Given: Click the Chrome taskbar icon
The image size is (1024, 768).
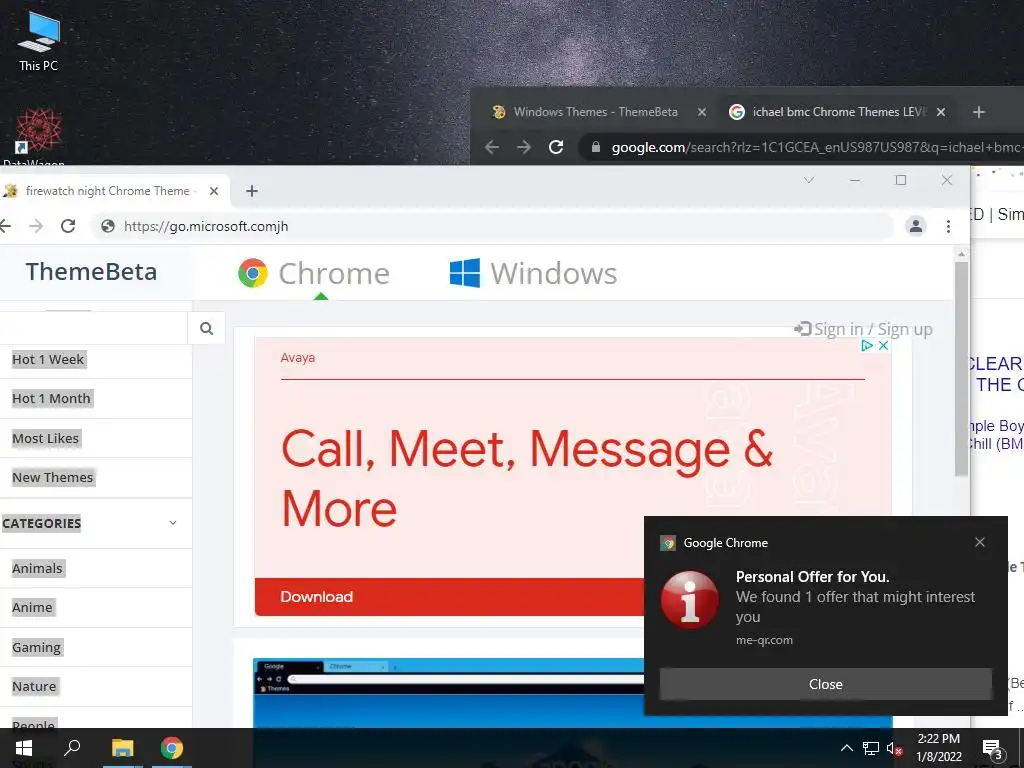Looking at the screenshot, I should 172,748.
